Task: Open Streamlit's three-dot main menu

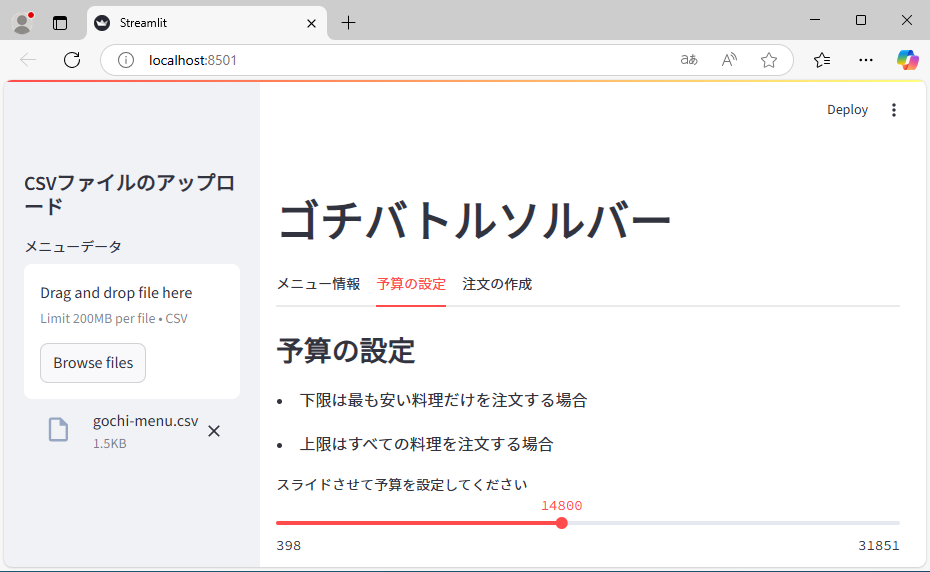Action: pyautogui.click(x=894, y=110)
